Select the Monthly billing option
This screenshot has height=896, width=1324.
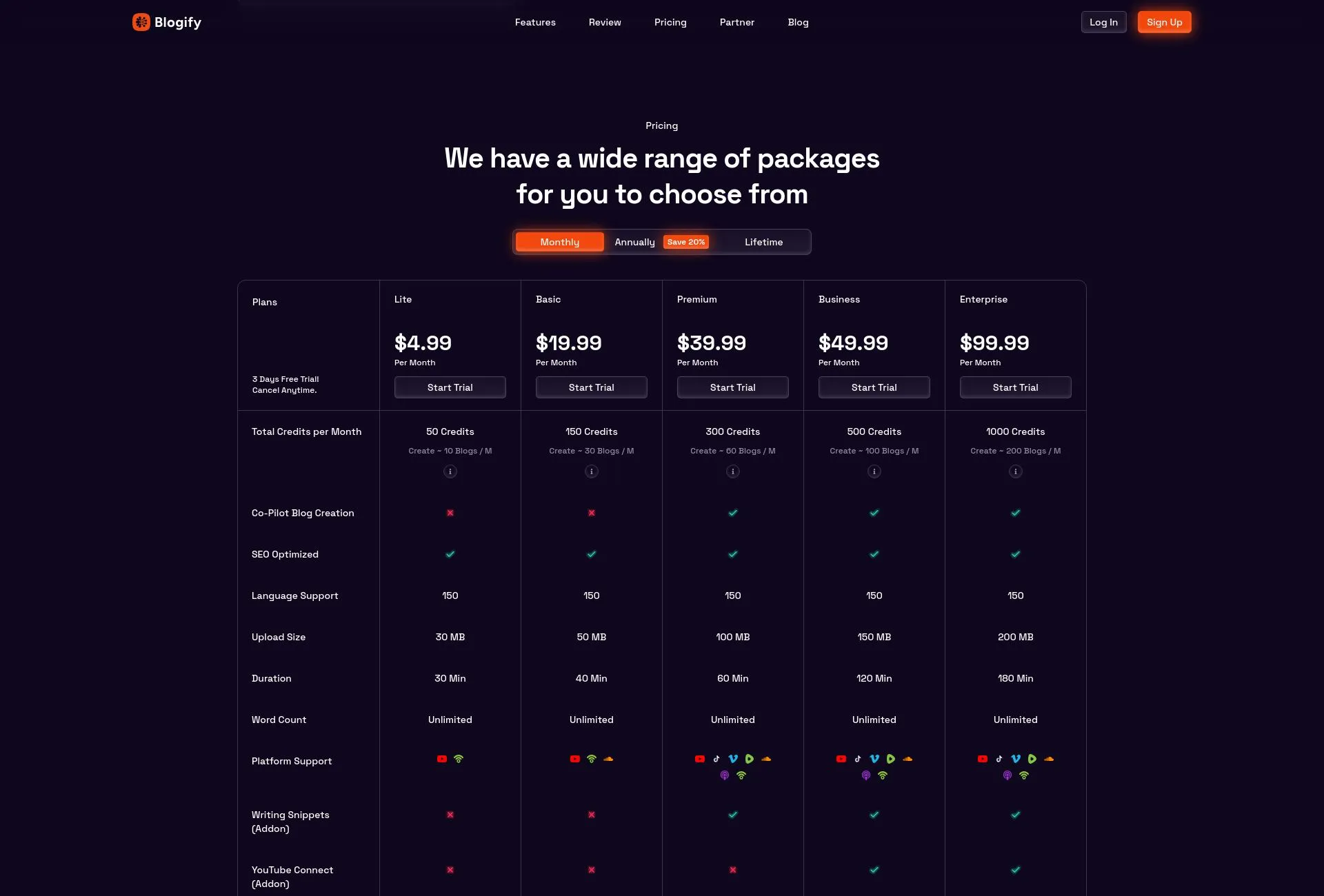559,242
